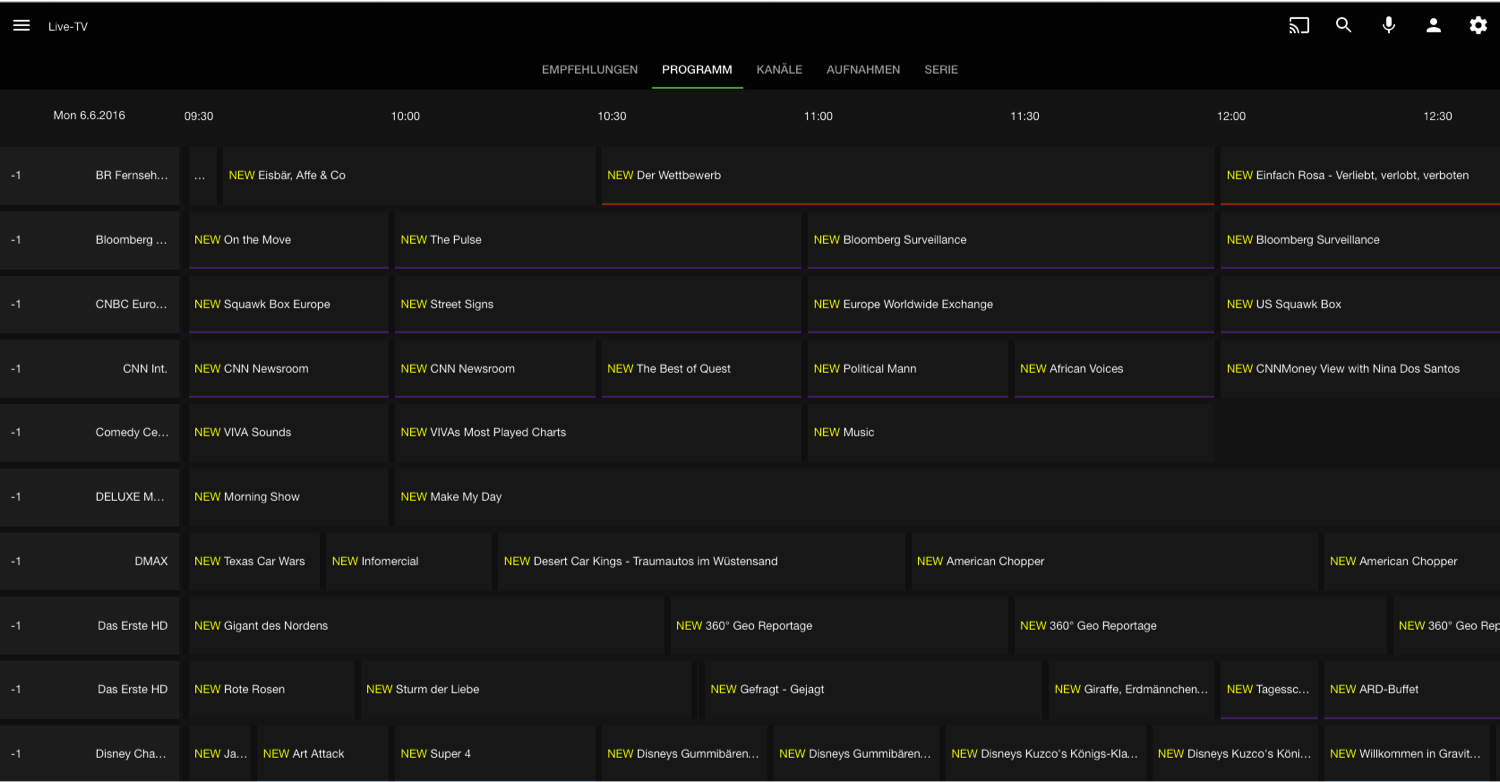Open Das Erste HD channel showing Rote Rosen
This screenshot has height=782, width=1500.
tap(89, 690)
